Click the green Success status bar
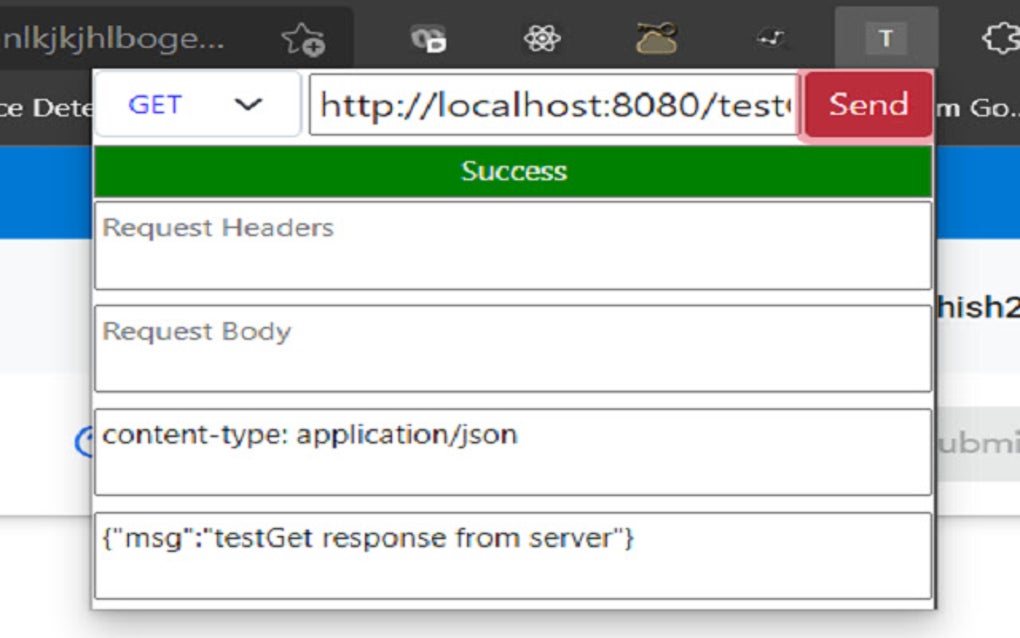This screenshot has height=638, width=1020. [514, 171]
